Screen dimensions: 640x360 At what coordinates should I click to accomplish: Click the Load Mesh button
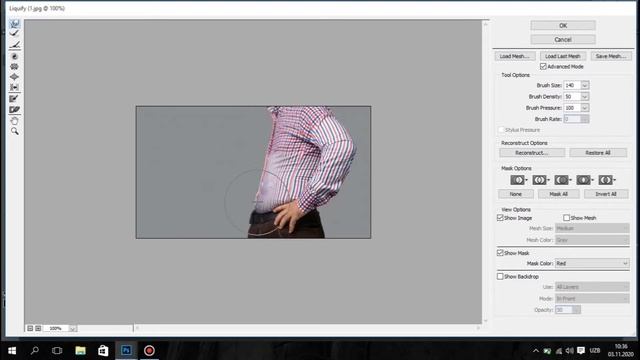click(515, 56)
